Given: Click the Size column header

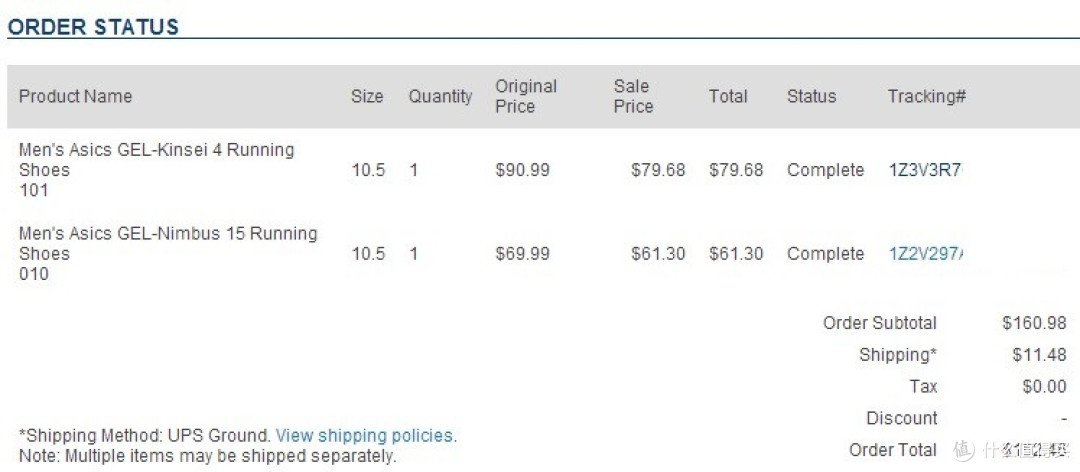Looking at the screenshot, I should point(367,96).
